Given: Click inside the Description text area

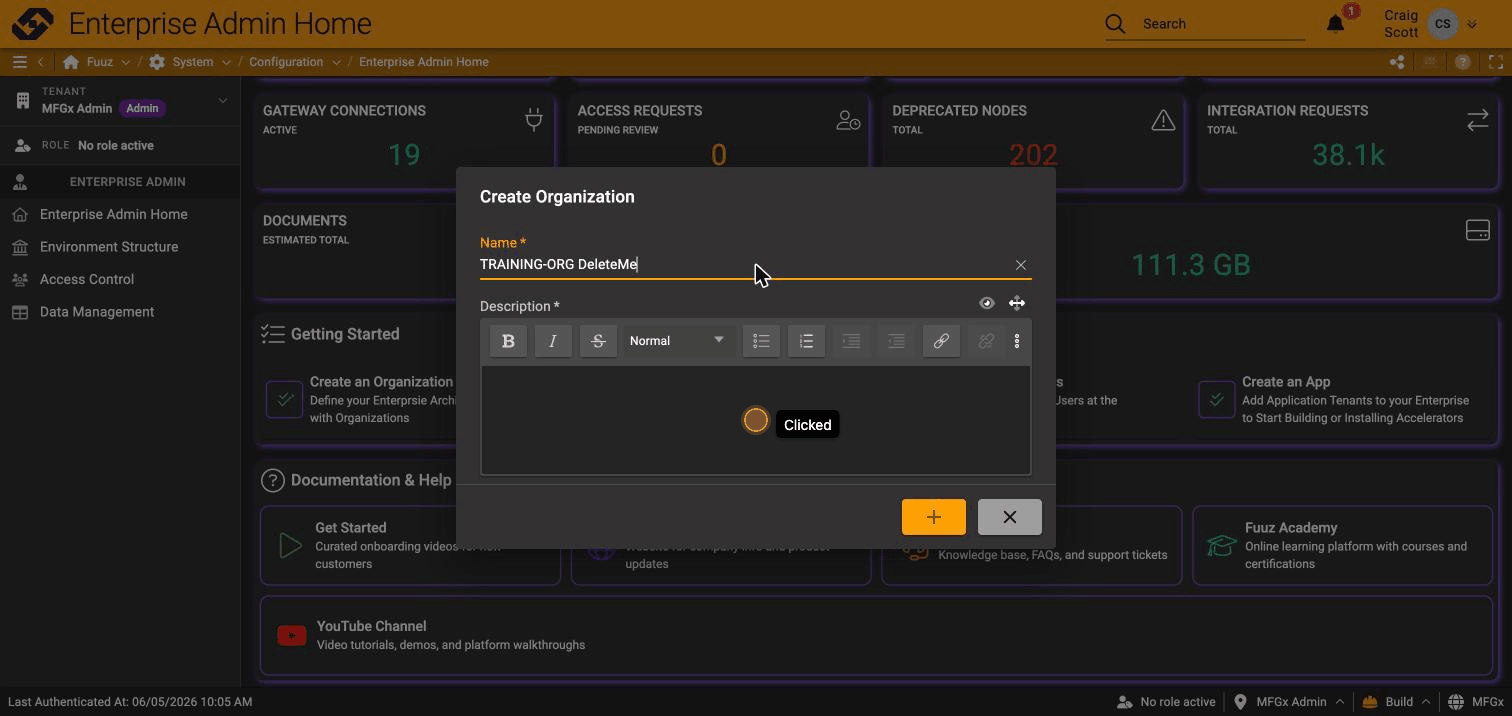Looking at the screenshot, I should tap(756, 420).
